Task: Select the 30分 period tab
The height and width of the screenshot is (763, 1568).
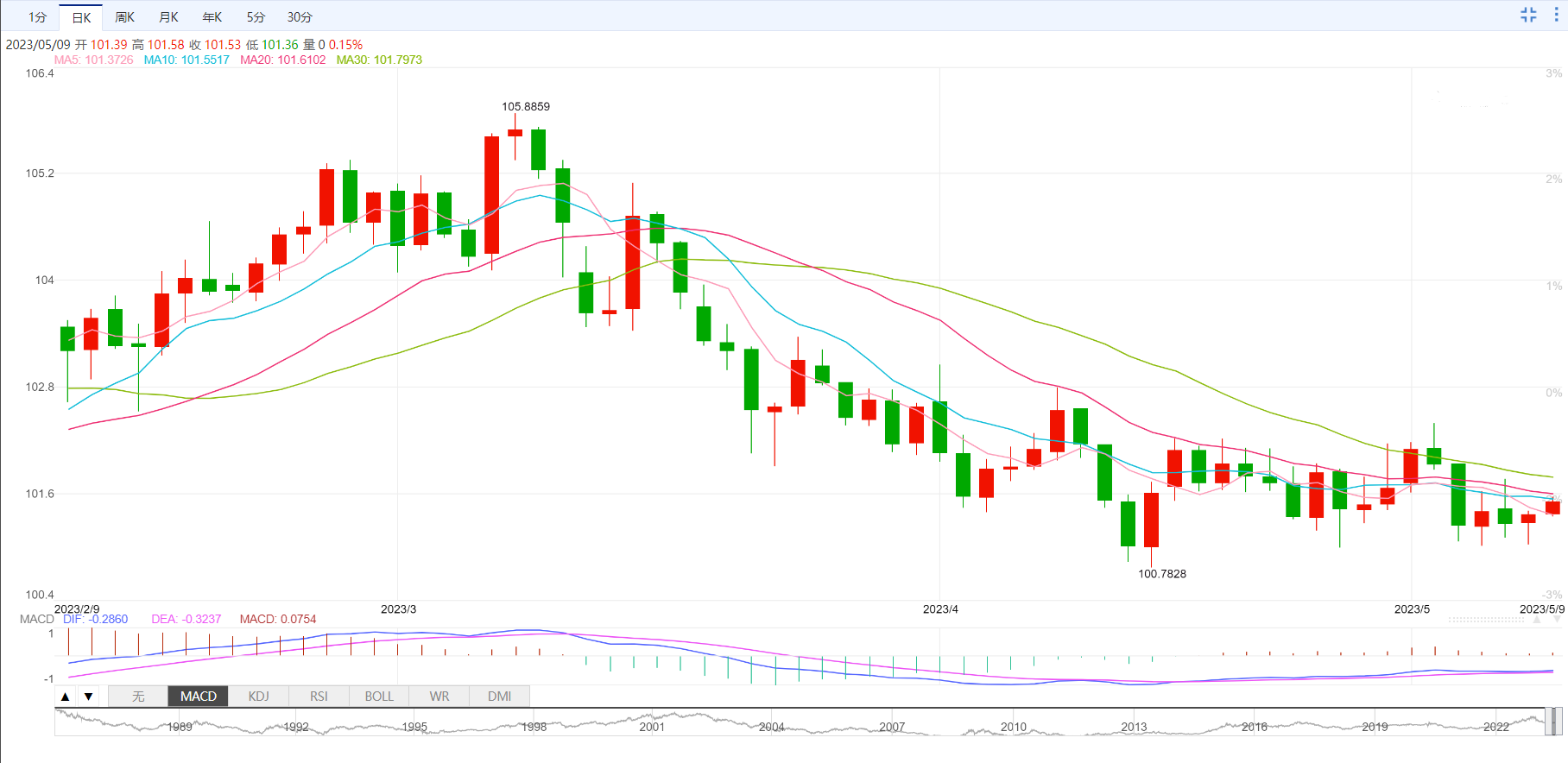Action: point(300,17)
